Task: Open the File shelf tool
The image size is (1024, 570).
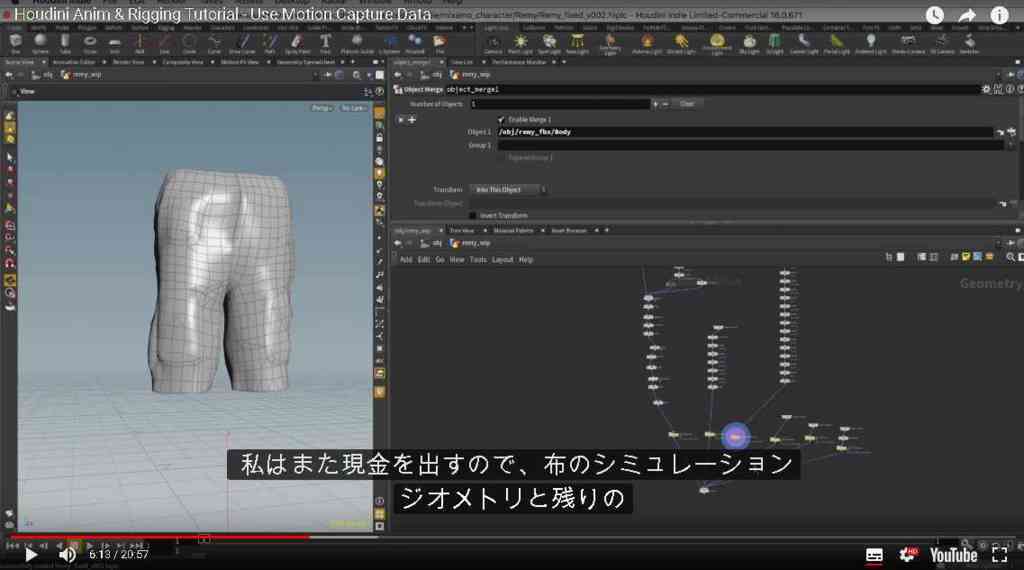Action: pyautogui.click(x=440, y=43)
